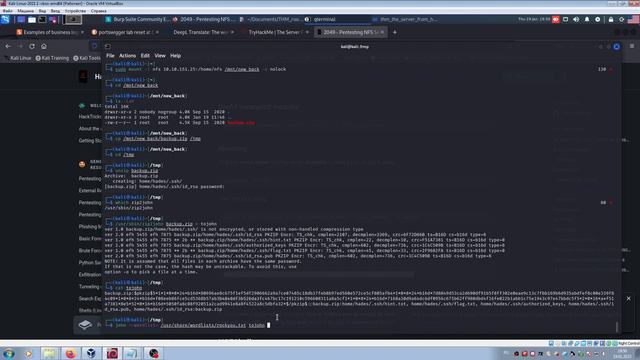Open VirtualBox 'Файл' menu
The width and height of the screenshot is (640, 360).
pyautogui.click(x=7, y=11)
